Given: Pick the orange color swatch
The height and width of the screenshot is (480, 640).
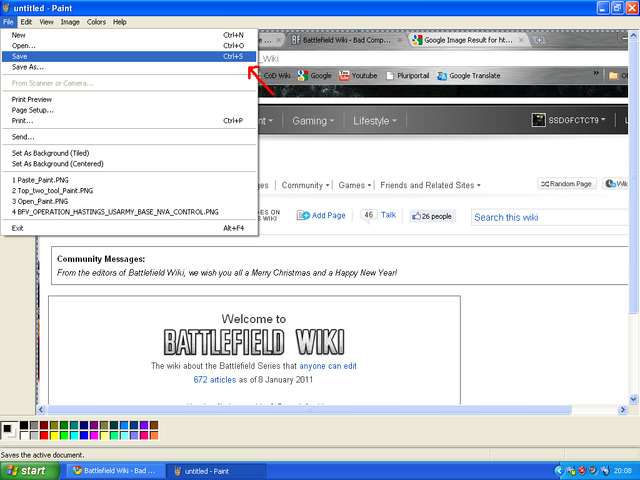Looking at the screenshot, I should coord(154,436).
